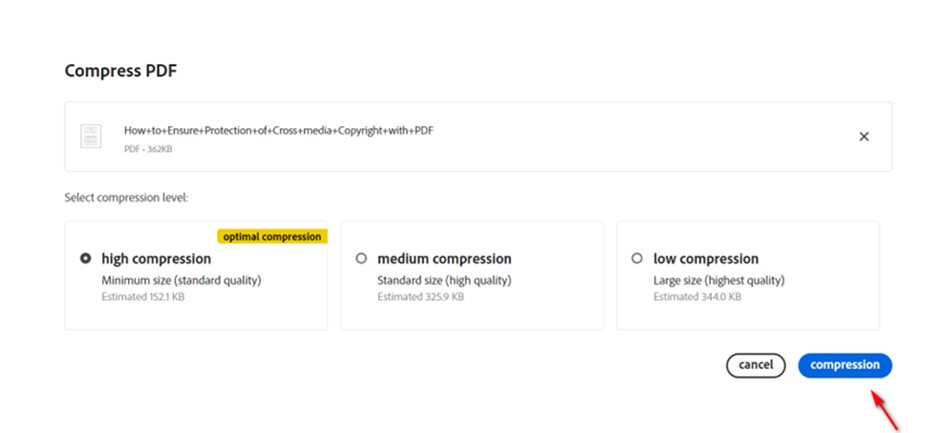Screen dimensions: 940x433
Task: Click the PDF document file icon
Action: pyautogui.click(x=91, y=136)
